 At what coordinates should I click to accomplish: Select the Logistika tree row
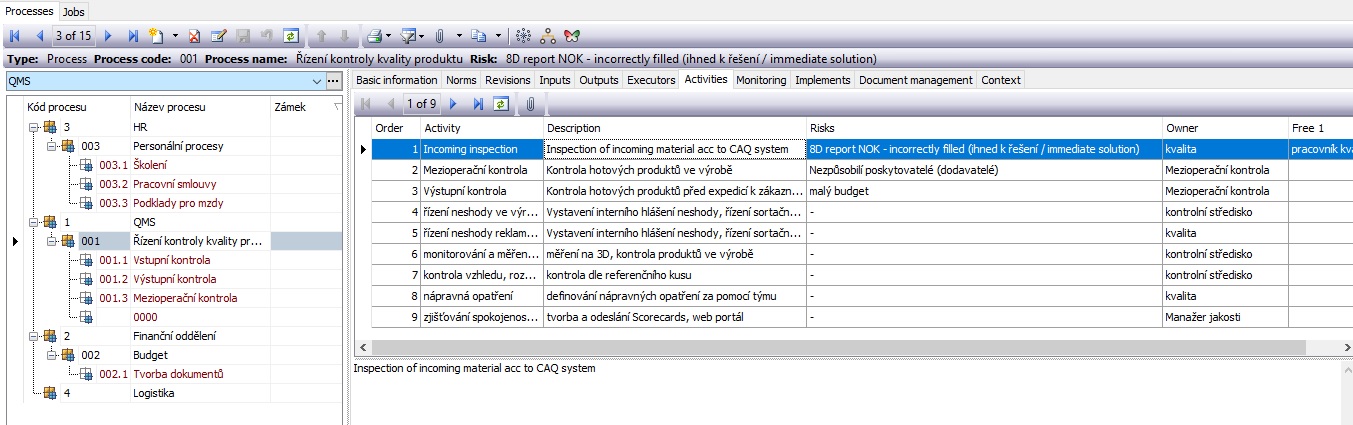pyautogui.click(x=153, y=393)
